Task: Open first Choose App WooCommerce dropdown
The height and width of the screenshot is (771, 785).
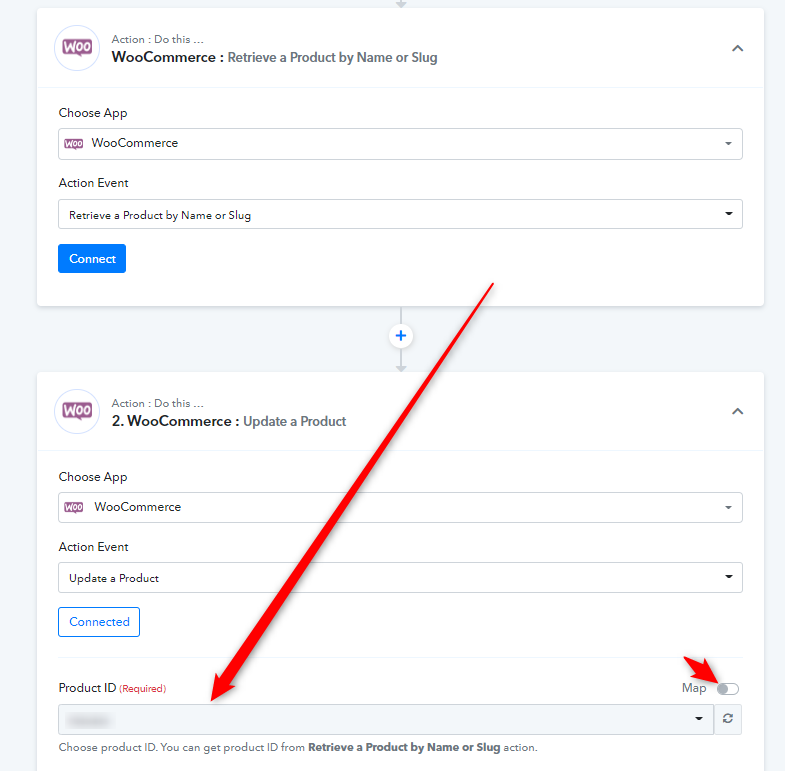Action: pyautogui.click(x=400, y=144)
